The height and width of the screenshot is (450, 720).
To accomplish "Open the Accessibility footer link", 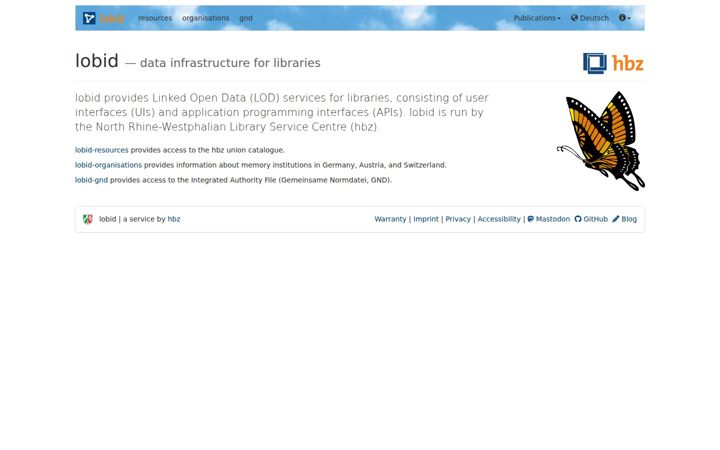I will [x=499, y=219].
